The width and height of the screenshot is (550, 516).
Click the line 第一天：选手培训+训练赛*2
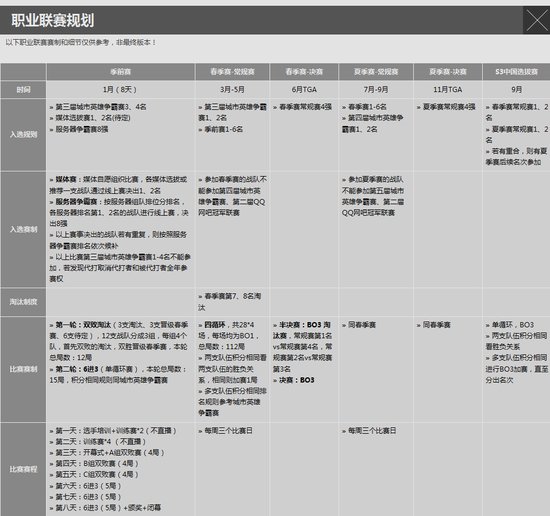coord(113,431)
